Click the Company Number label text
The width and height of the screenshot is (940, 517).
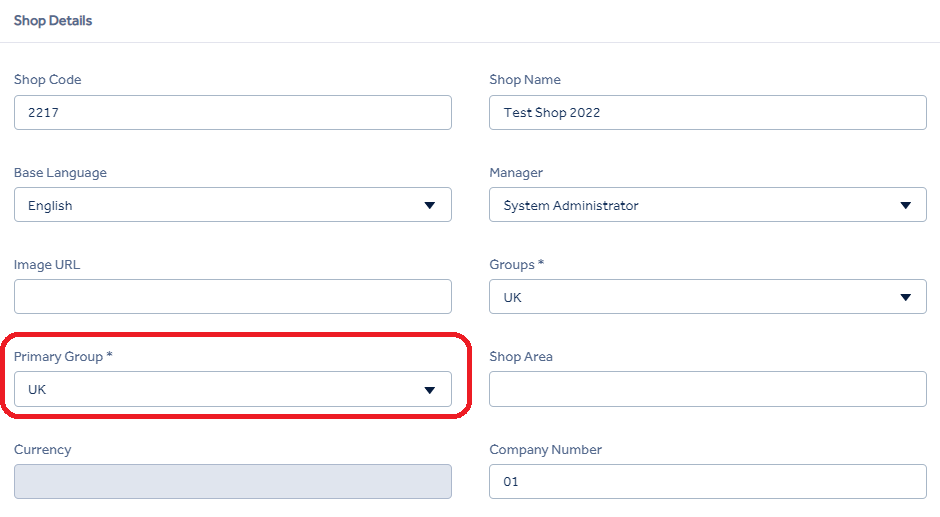(545, 449)
